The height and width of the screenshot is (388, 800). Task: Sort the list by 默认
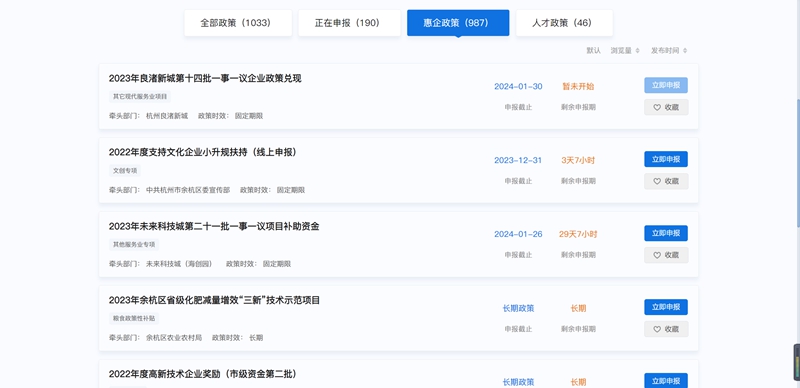click(x=593, y=51)
